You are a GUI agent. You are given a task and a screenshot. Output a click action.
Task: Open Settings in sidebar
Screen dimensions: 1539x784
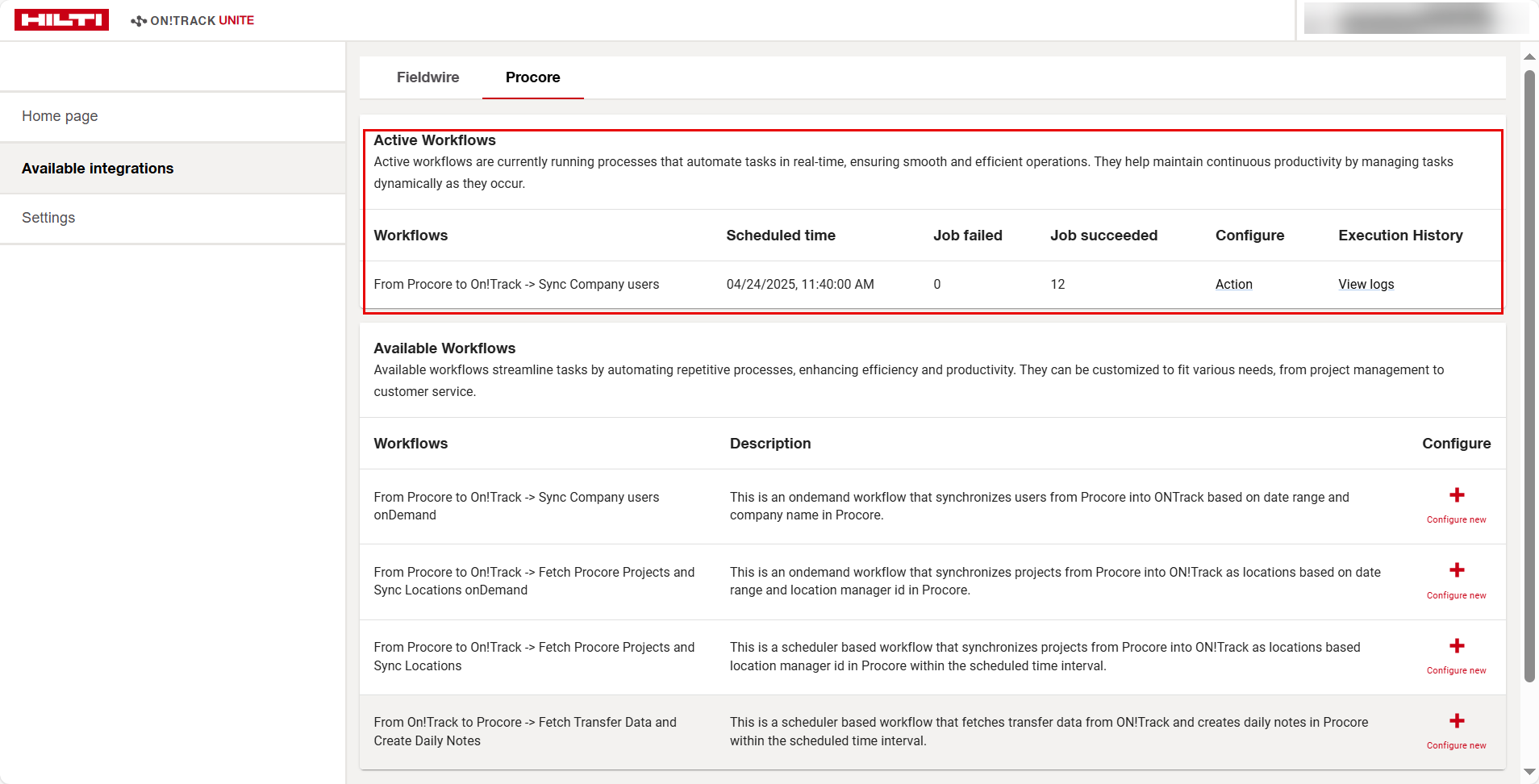point(173,218)
